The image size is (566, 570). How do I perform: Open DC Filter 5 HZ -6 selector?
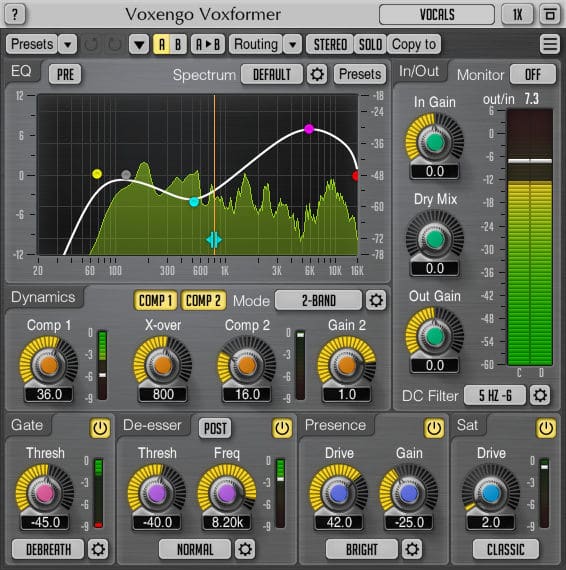tap(495, 395)
